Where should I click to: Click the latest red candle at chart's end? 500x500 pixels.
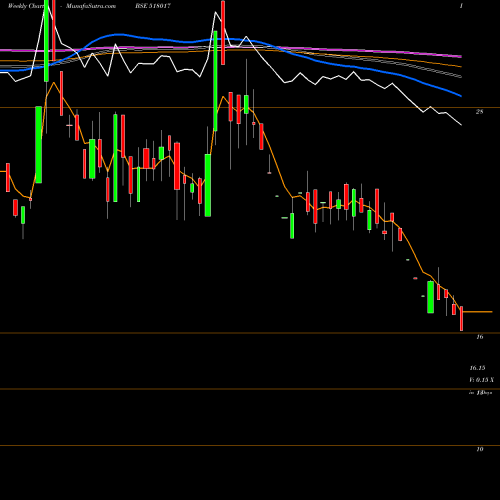coord(462,319)
